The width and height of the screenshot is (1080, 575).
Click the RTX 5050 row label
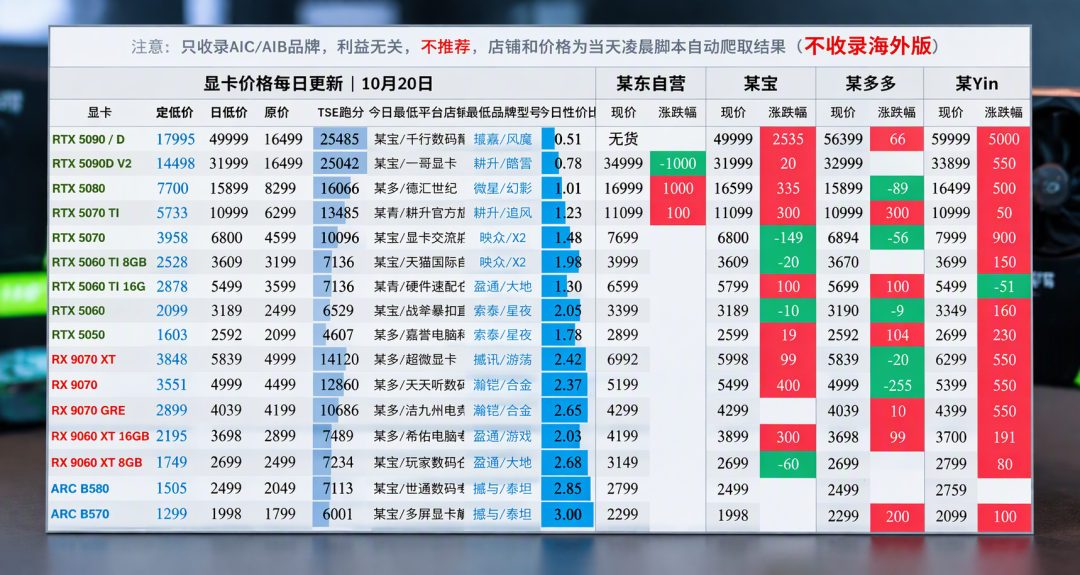tap(79, 335)
